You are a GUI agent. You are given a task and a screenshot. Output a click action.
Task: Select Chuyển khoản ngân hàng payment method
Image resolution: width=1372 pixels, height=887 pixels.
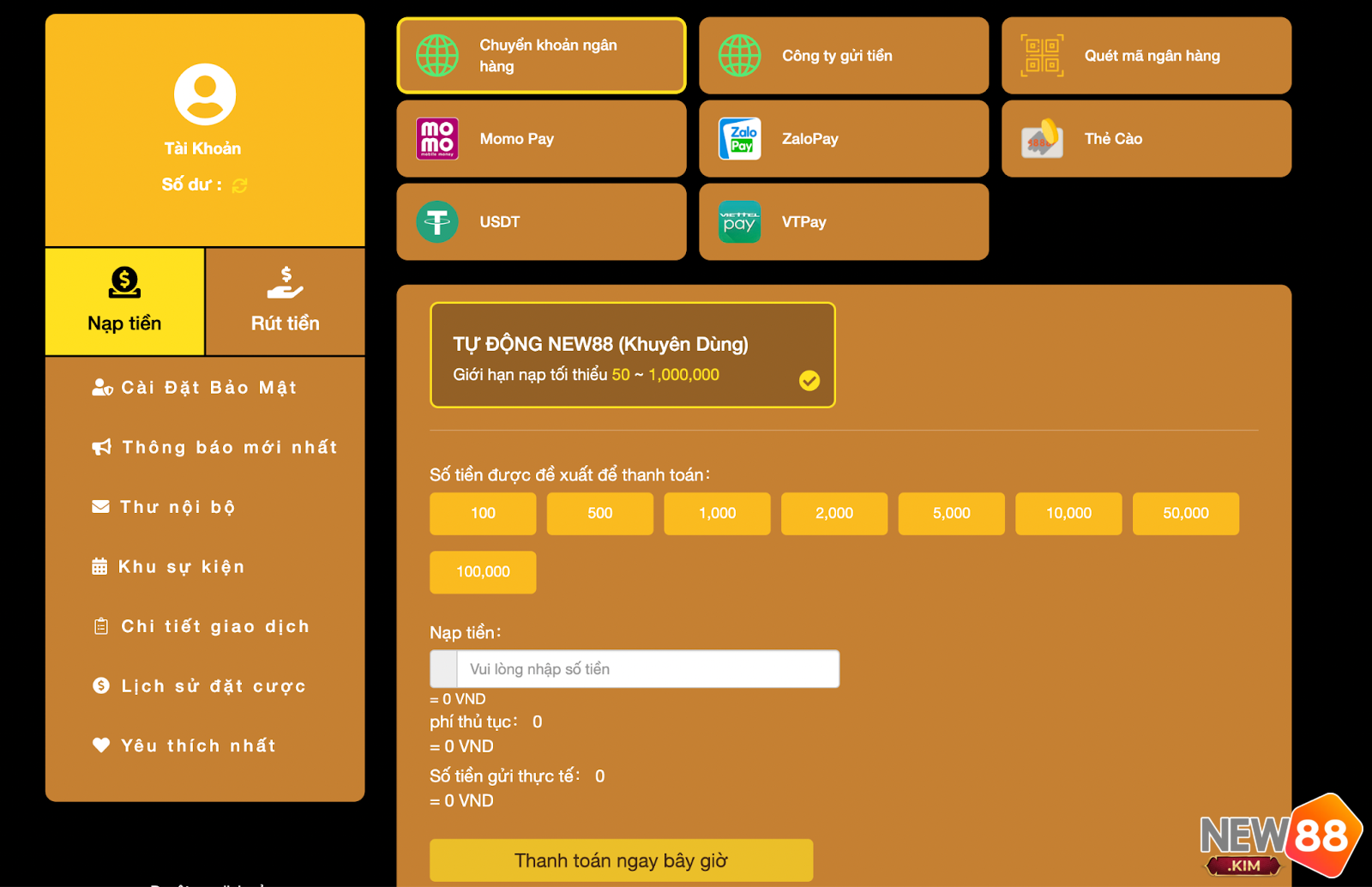(541, 56)
